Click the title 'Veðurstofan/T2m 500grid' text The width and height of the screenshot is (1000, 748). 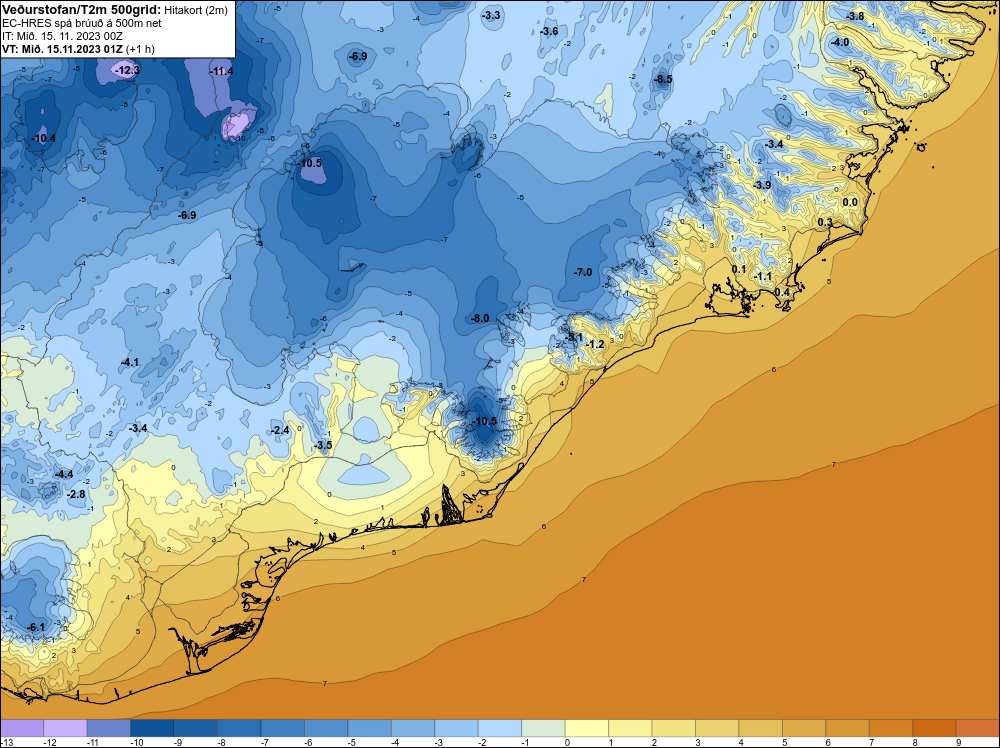coord(81,10)
